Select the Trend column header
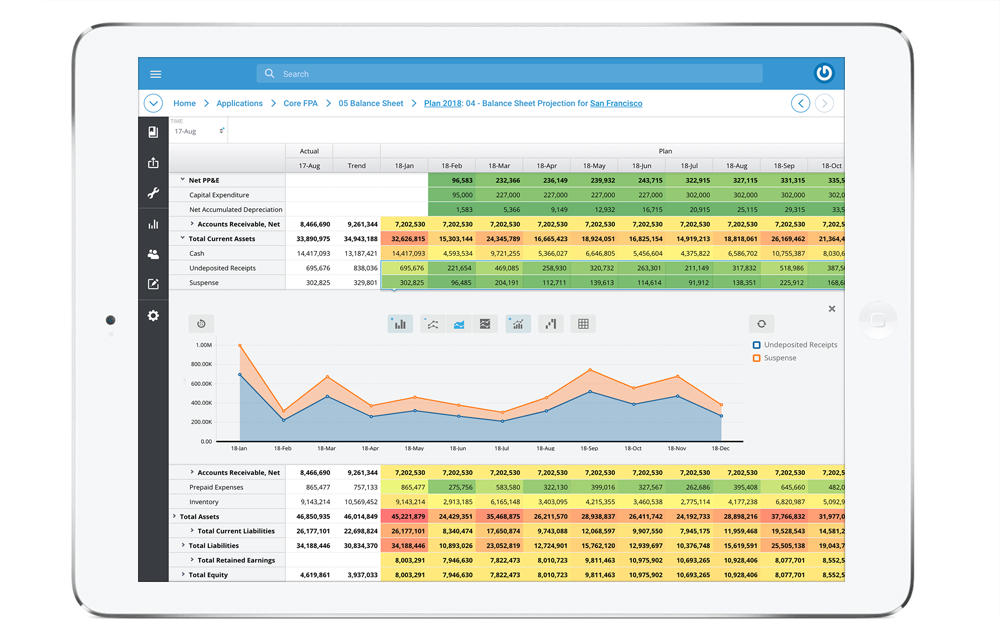 (357, 166)
